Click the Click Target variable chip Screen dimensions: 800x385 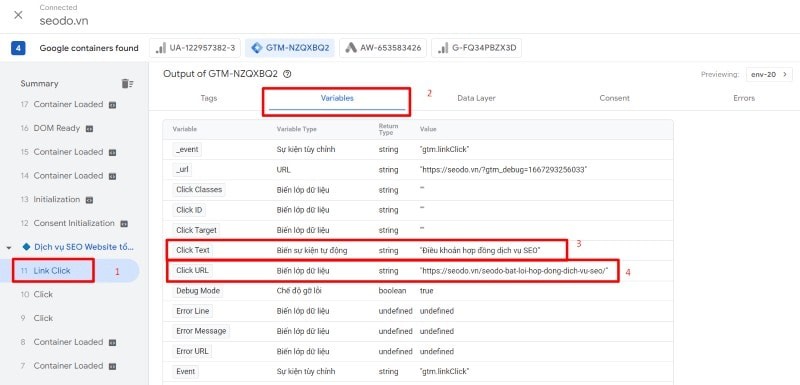pos(196,230)
